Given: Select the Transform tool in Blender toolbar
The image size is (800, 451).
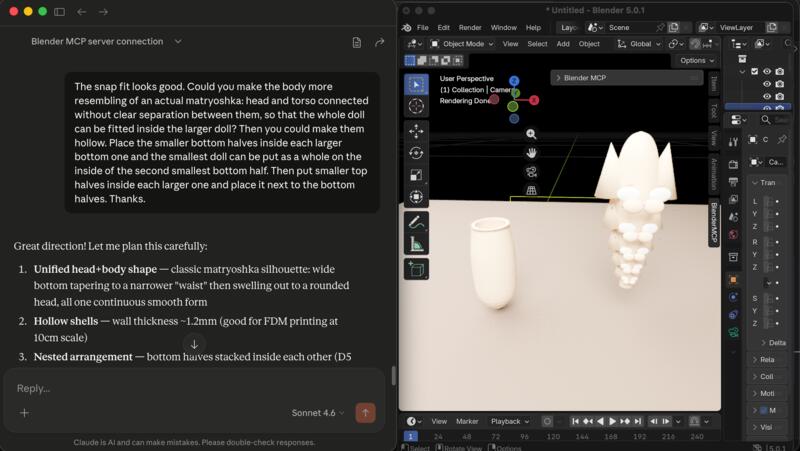Looking at the screenshot, I should click(416, 197).
